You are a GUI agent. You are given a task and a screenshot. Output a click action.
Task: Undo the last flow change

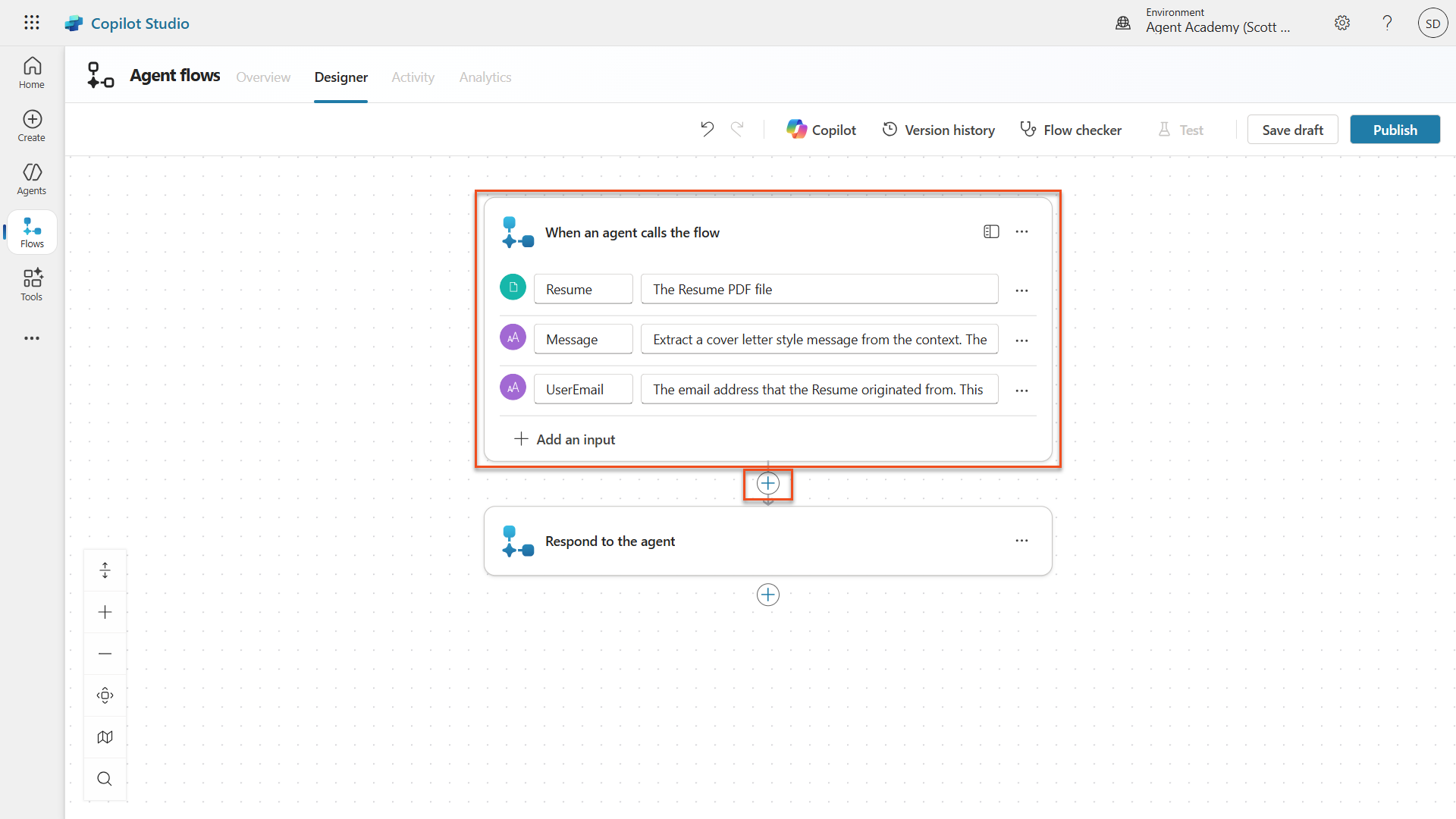click(707, 129)
